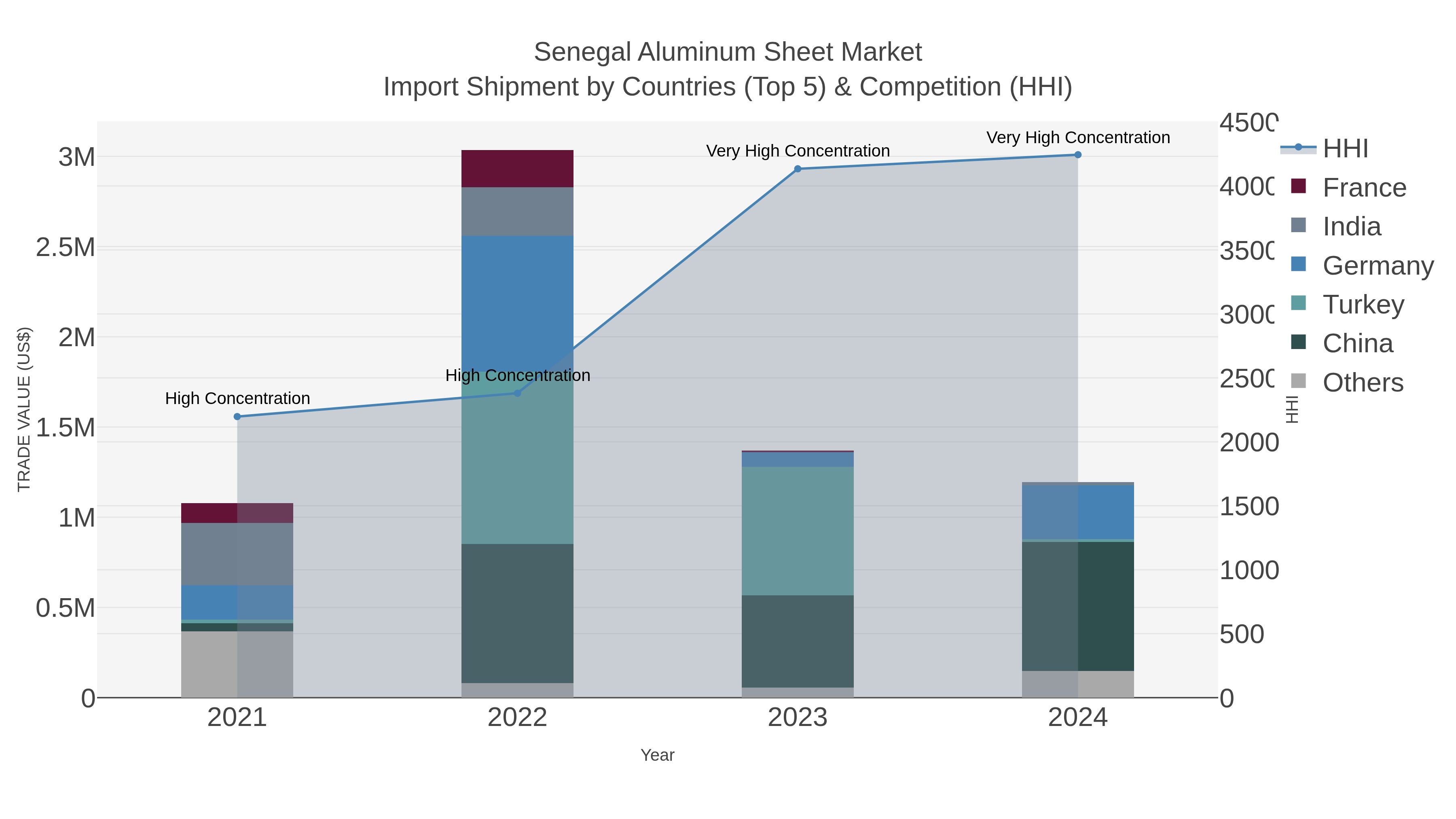This screenshot has width=1456, height=819.
Task: Click the India segment of the 2021 bar
Action: pos(237,554)
